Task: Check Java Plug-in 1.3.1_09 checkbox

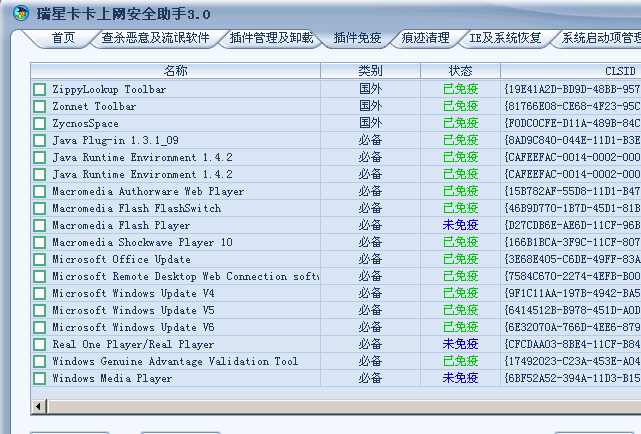Action: coord(40,141)
